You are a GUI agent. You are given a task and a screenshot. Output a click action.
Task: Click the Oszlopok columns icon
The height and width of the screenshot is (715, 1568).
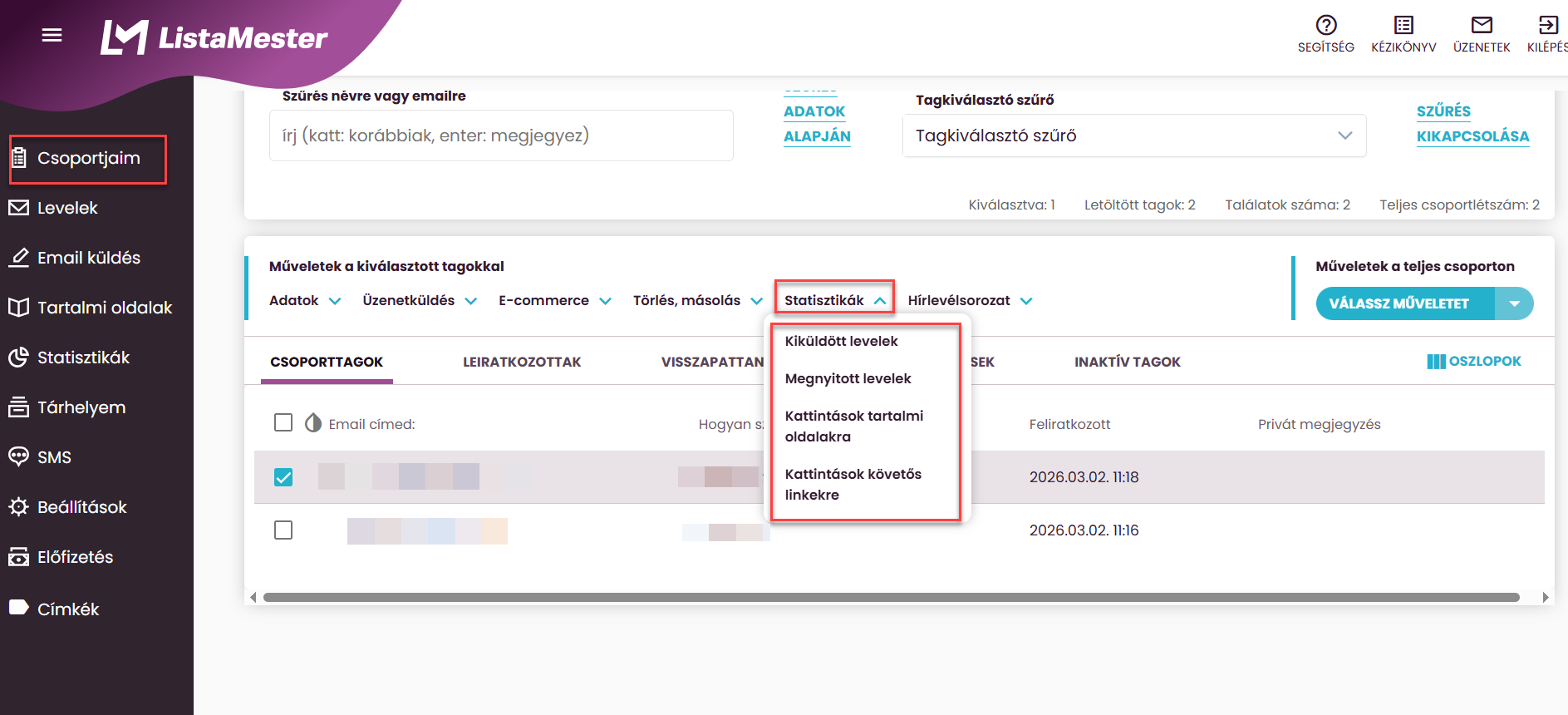1436,362
